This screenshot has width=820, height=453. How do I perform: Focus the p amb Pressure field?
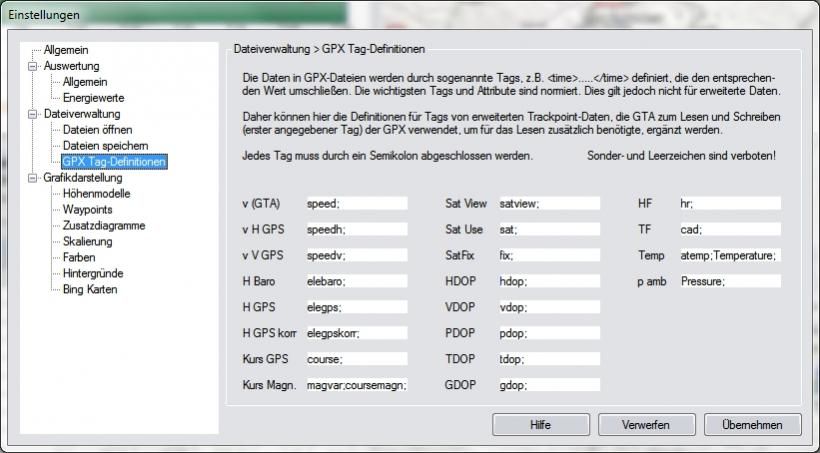(728, 281)
